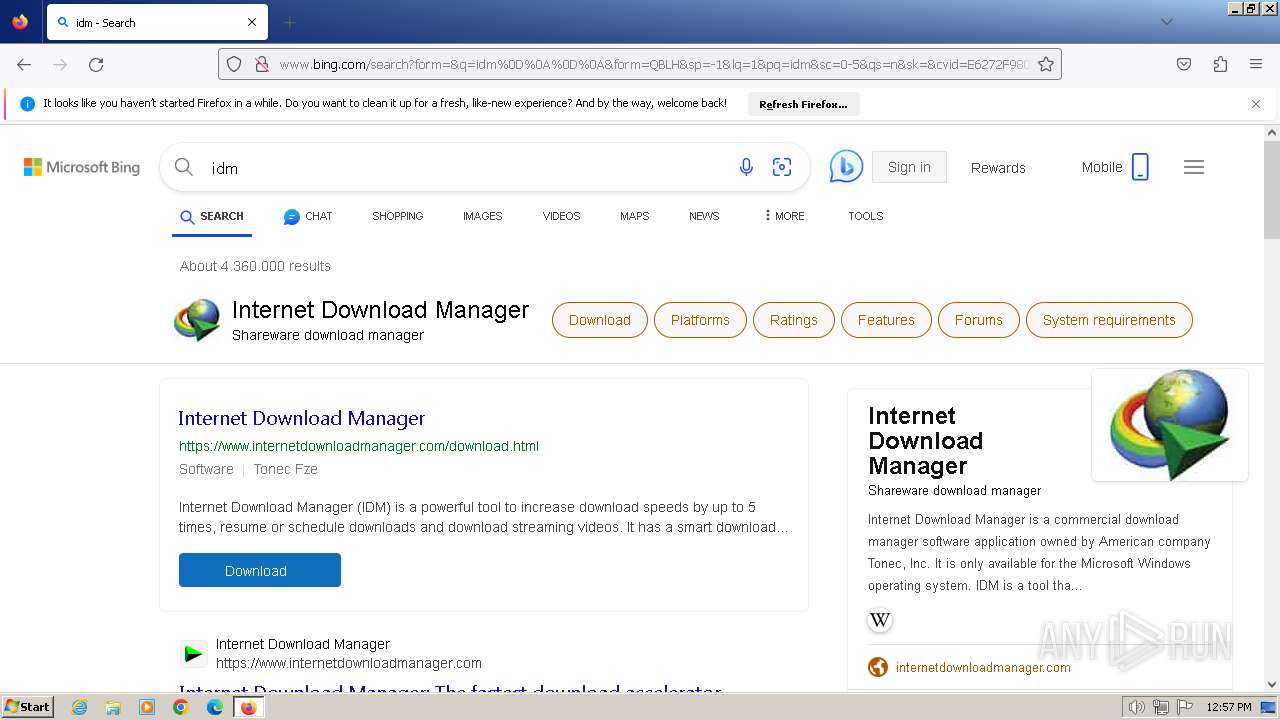The width and height of the screenshot is (1280, 720).
Task: Open the Wikipedia W icon
Action: pyautogui.click(x=880, y=620)
